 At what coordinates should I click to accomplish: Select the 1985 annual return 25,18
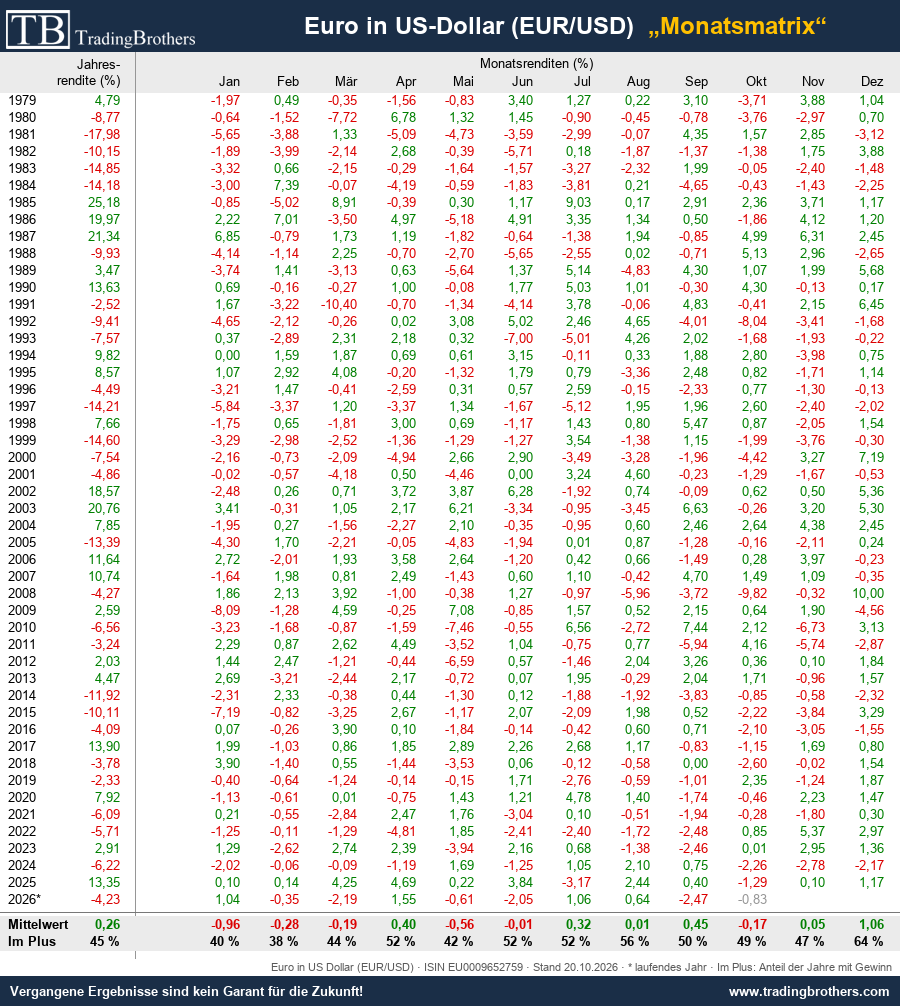[103, 202]
